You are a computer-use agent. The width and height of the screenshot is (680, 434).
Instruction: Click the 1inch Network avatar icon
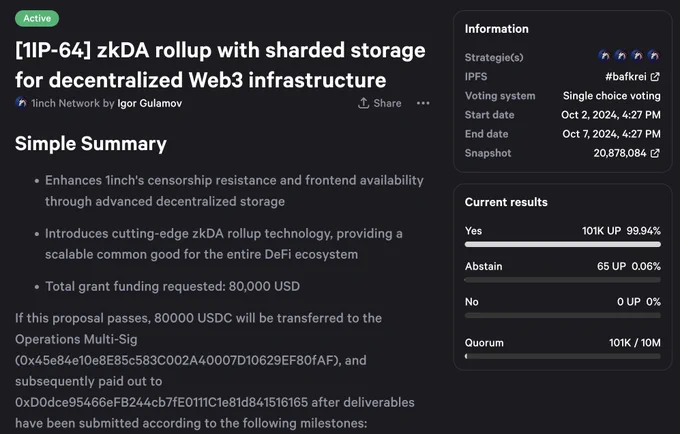(x=21, y=103)
